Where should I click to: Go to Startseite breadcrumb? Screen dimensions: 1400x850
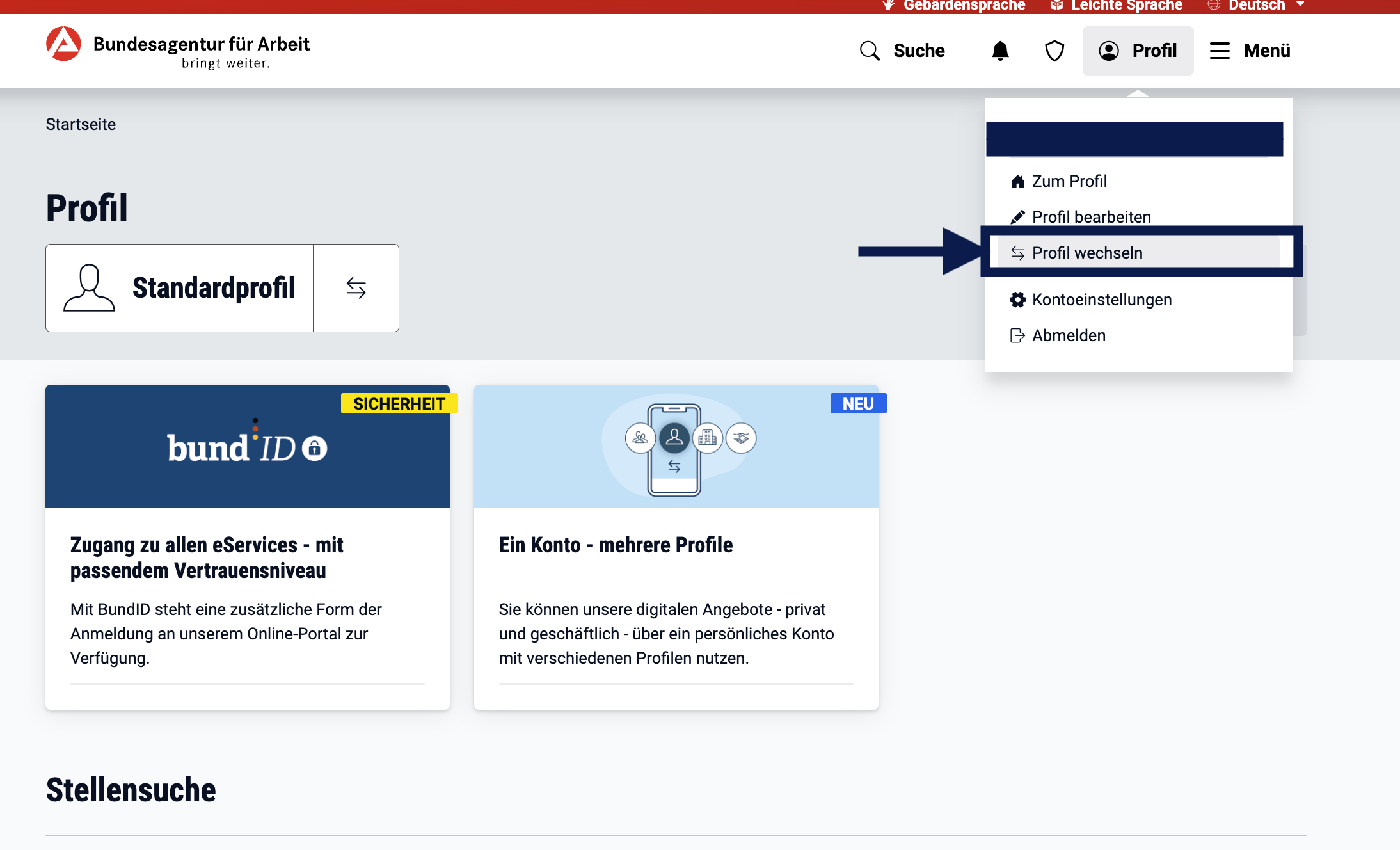[x=81, y=124]
